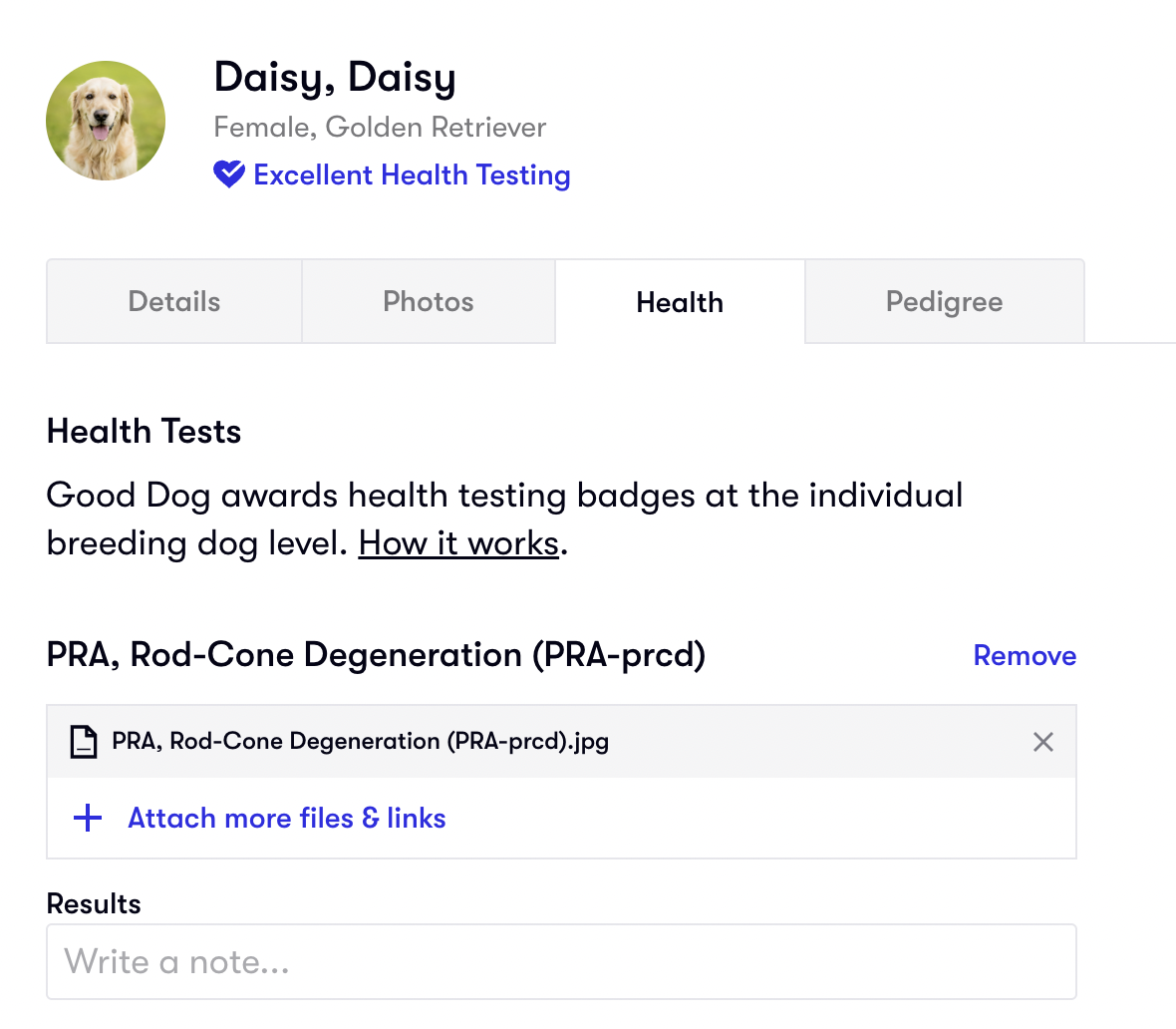The width and height of the screenshot is (1176, 1029).
Task: Click the PRA, Rod-Cone Degeneration test title
Action: (x=376, y=655)
